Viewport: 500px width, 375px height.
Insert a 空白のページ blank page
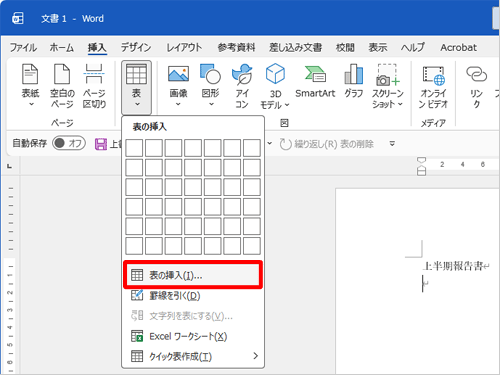(62, 86)
